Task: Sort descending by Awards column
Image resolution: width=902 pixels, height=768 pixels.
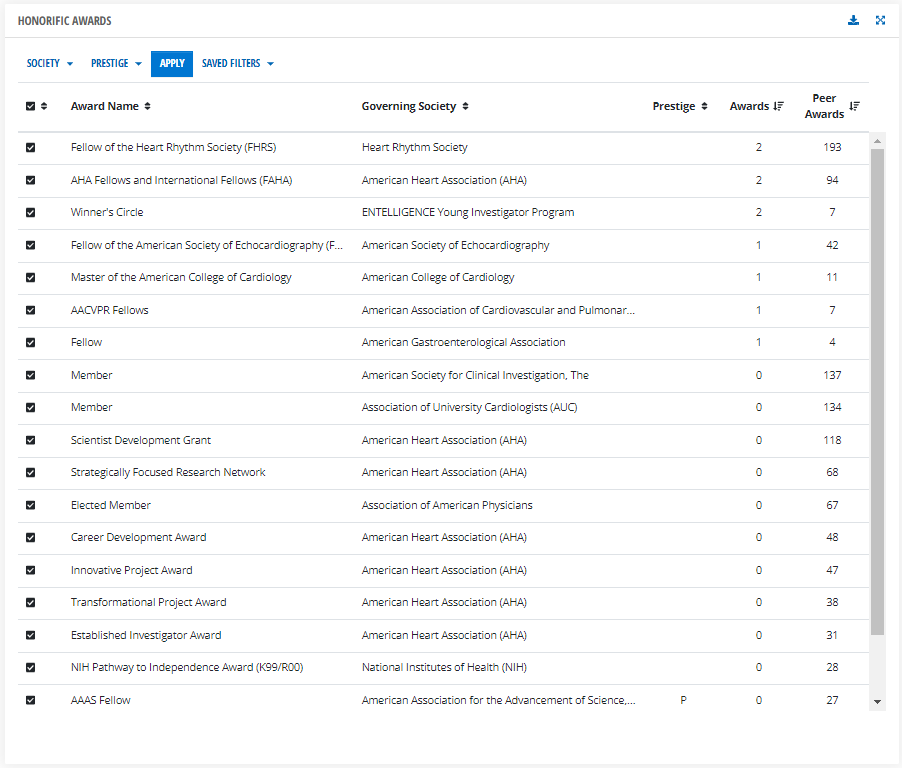Action: click(778, 106)
